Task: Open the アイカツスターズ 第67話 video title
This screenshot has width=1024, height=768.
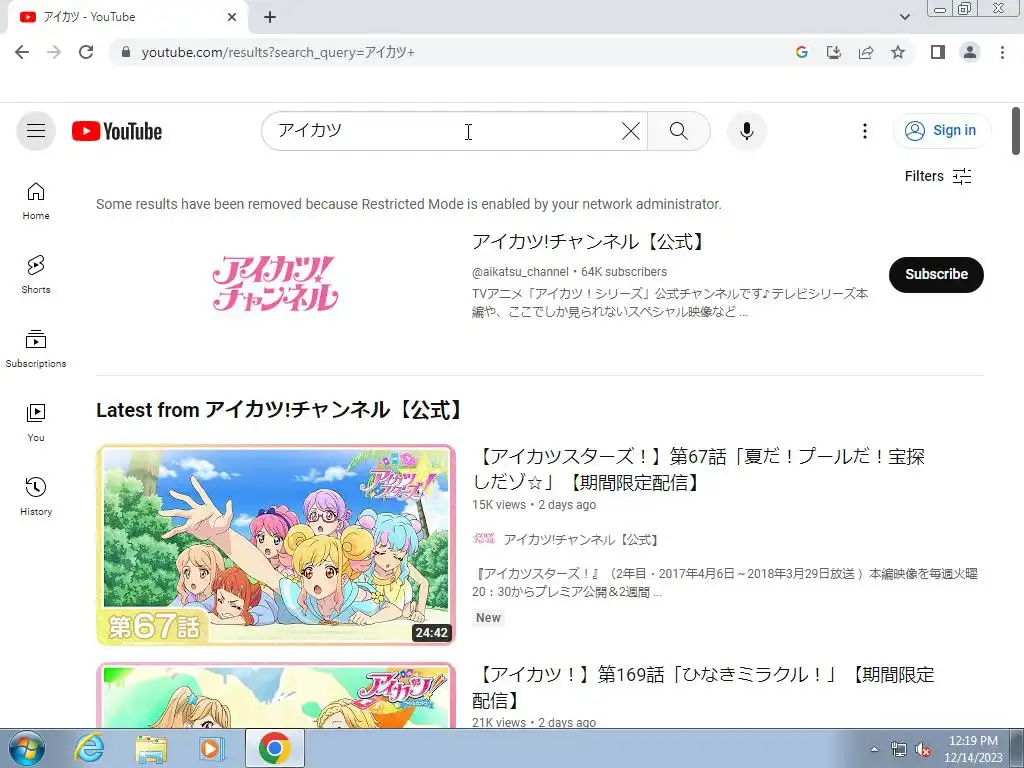Action: [x=699, y=469]
